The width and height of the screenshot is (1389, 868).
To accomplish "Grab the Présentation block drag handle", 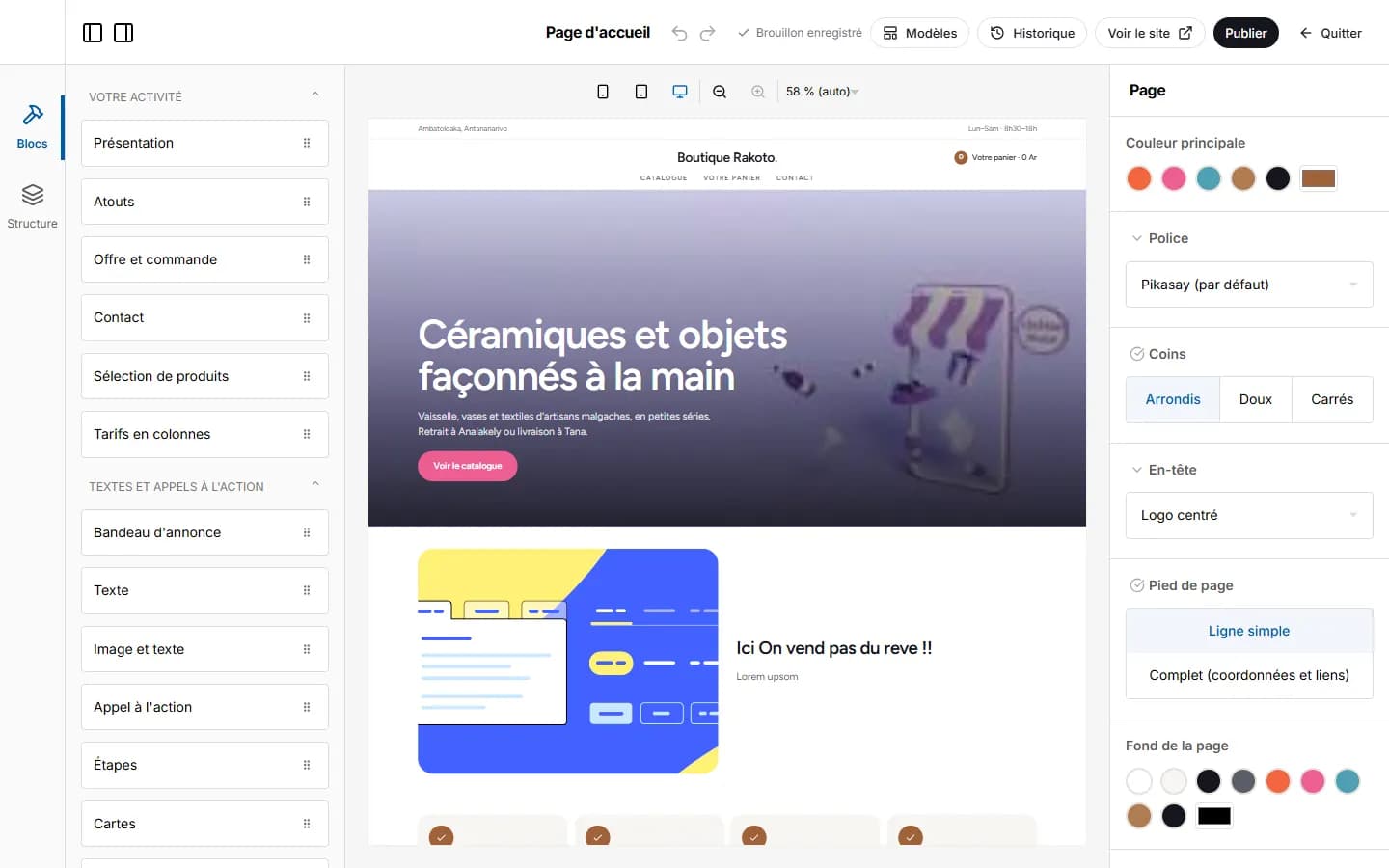I will coord(307,143).
